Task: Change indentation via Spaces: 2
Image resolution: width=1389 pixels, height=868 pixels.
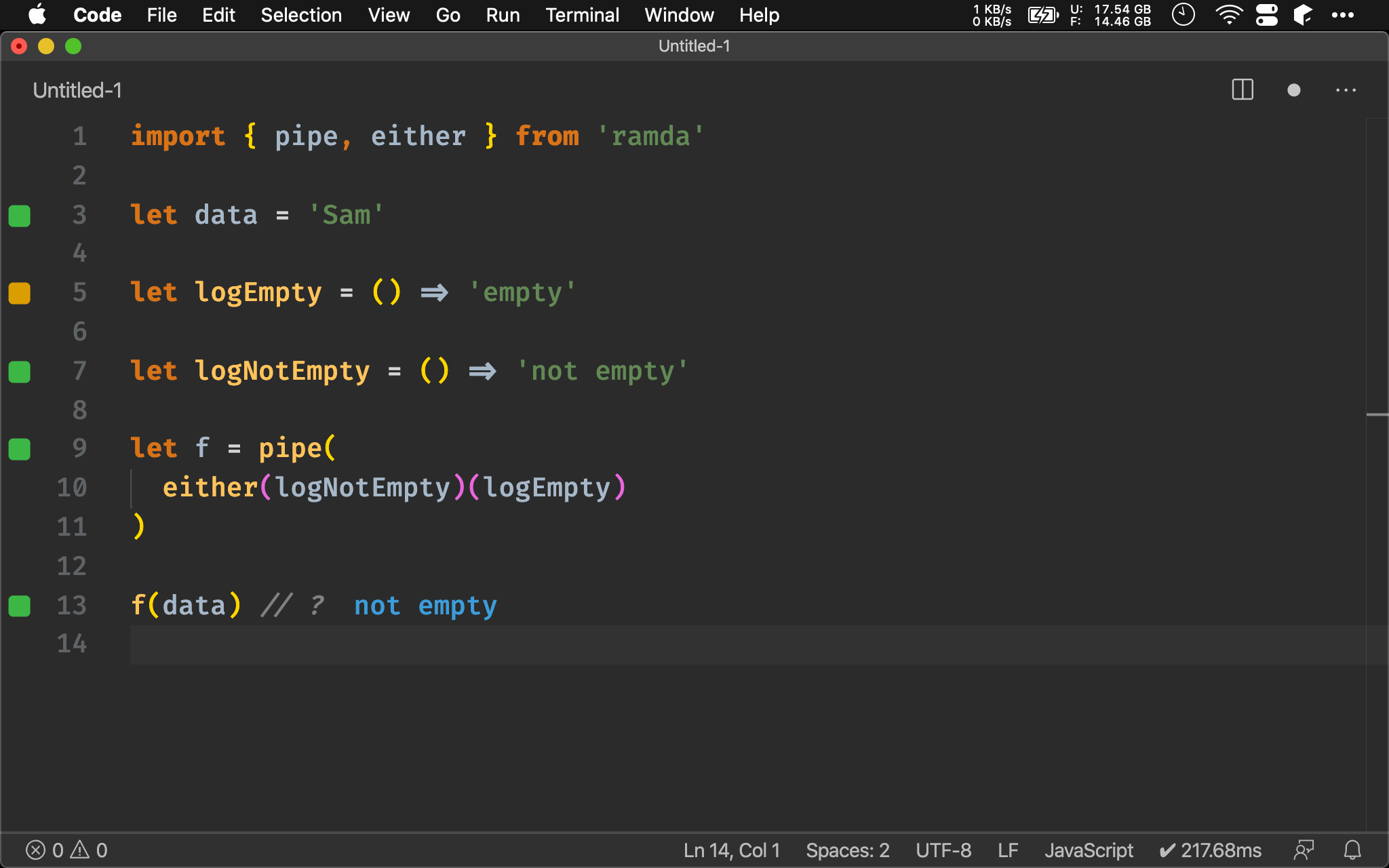Action: [848, 850]
